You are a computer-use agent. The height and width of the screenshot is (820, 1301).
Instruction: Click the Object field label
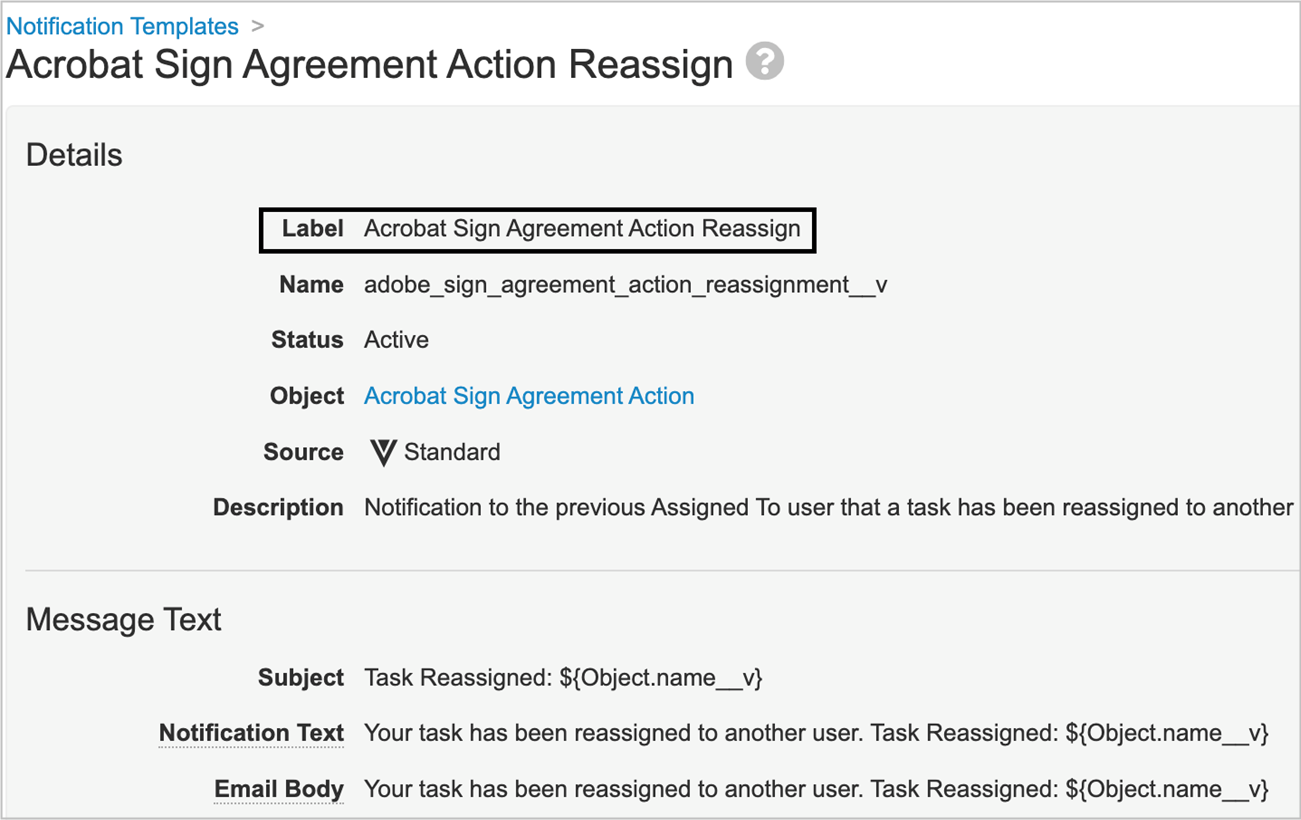point(306,396)
